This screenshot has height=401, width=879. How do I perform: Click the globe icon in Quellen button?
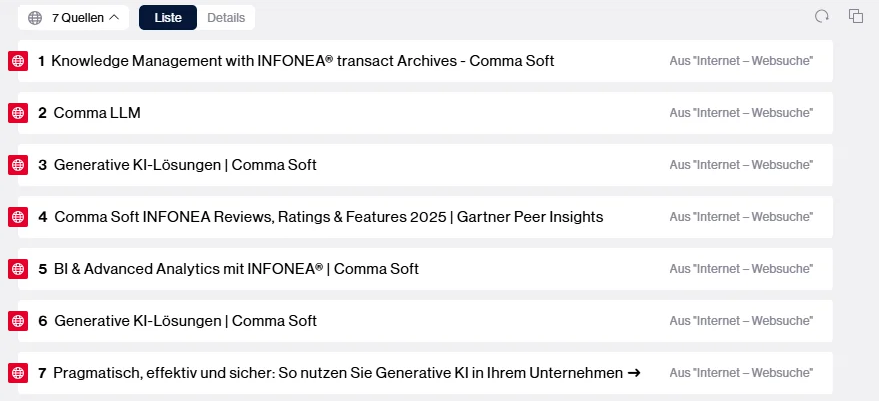tap(36, 17)
